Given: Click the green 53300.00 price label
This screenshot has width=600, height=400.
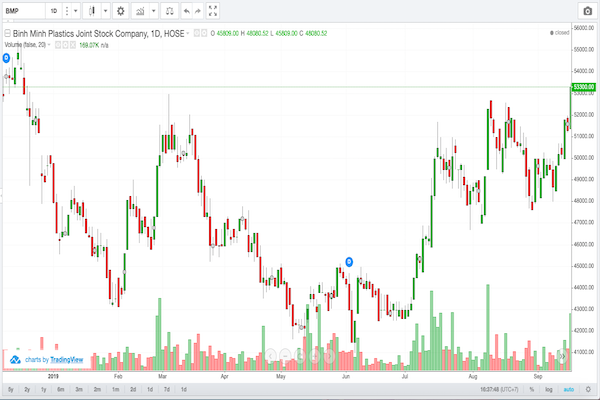Looking at the screenshot, I should pos(584,87).
